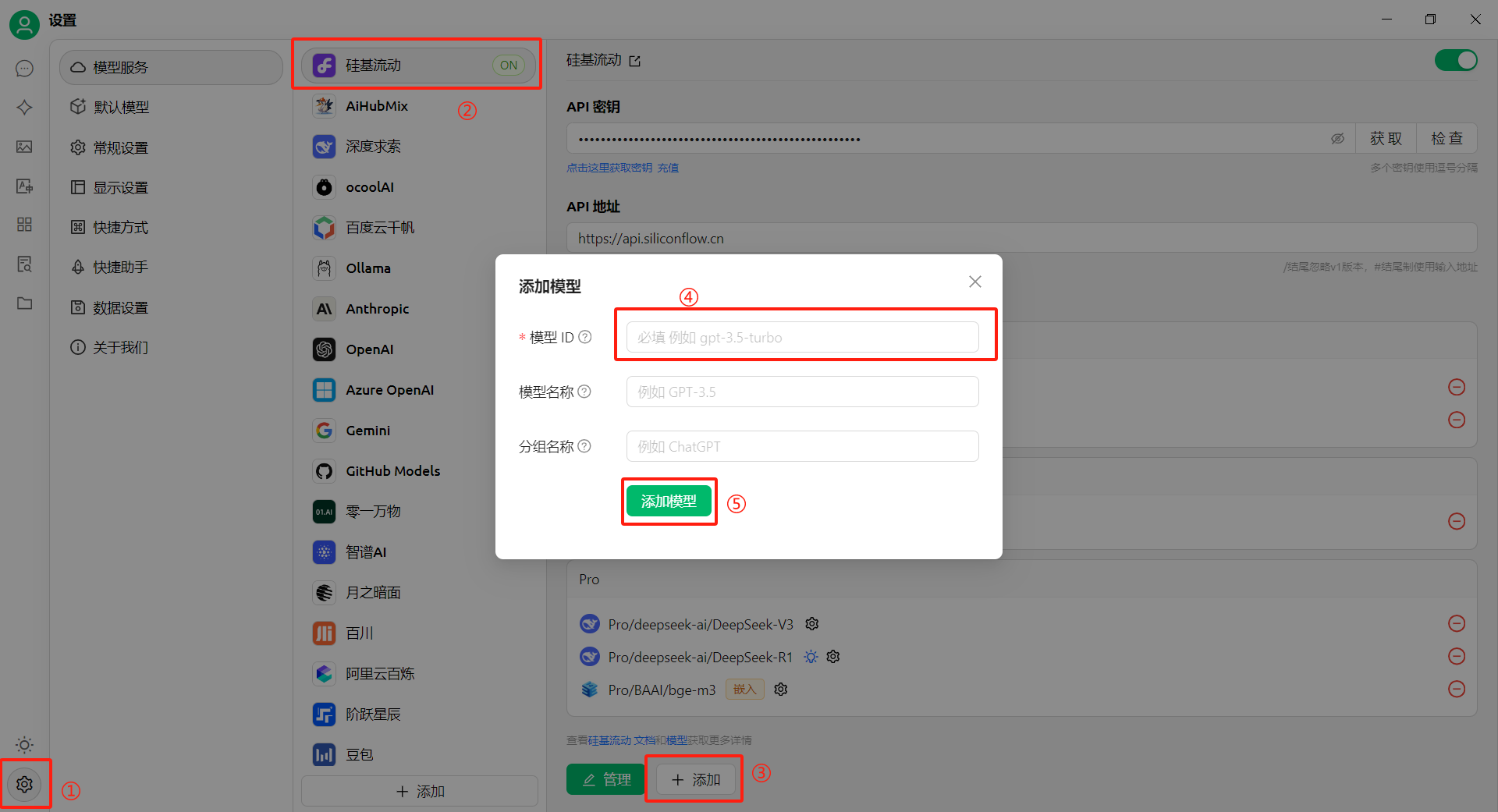This screenshot has height=812, width=1498.
Task: Open the files folder sidebar icon
Action: point(24,303)
